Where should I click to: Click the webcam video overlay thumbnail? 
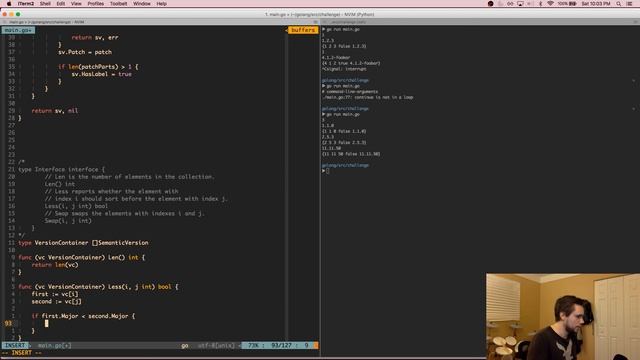(563, 317)
